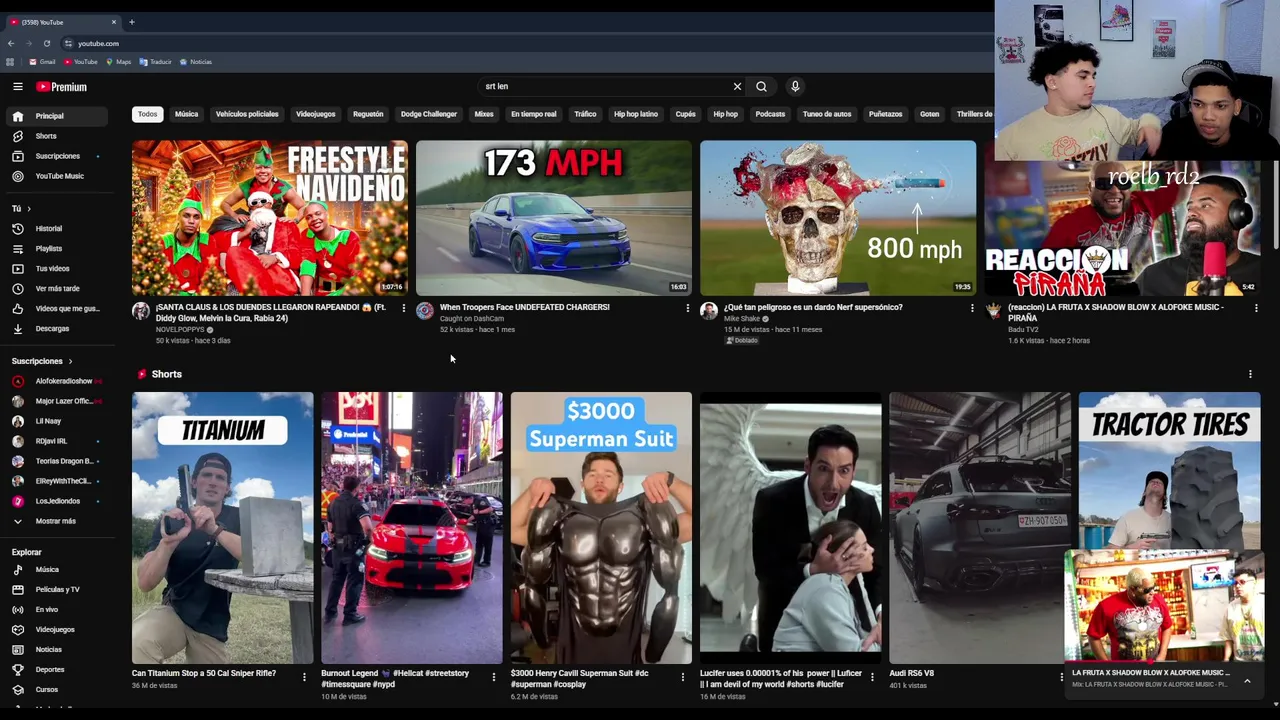The image size is (1280, 720).
Task: Play the Audi RS6 V8 short
Action: (979, 527)
